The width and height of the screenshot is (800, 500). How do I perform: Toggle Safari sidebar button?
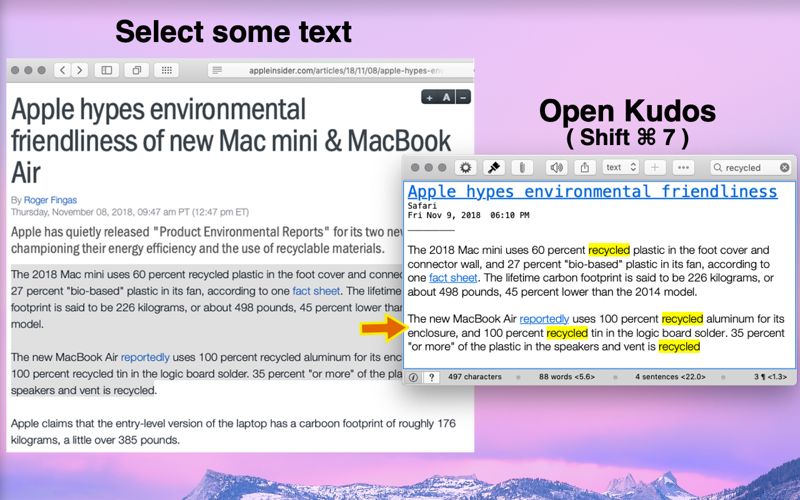pos(107,70)
